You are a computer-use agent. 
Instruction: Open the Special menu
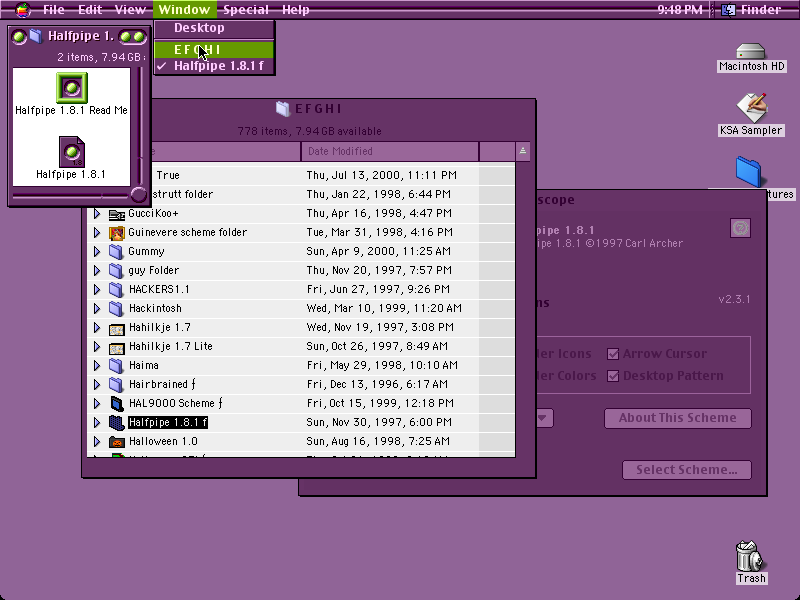[246, 10]
